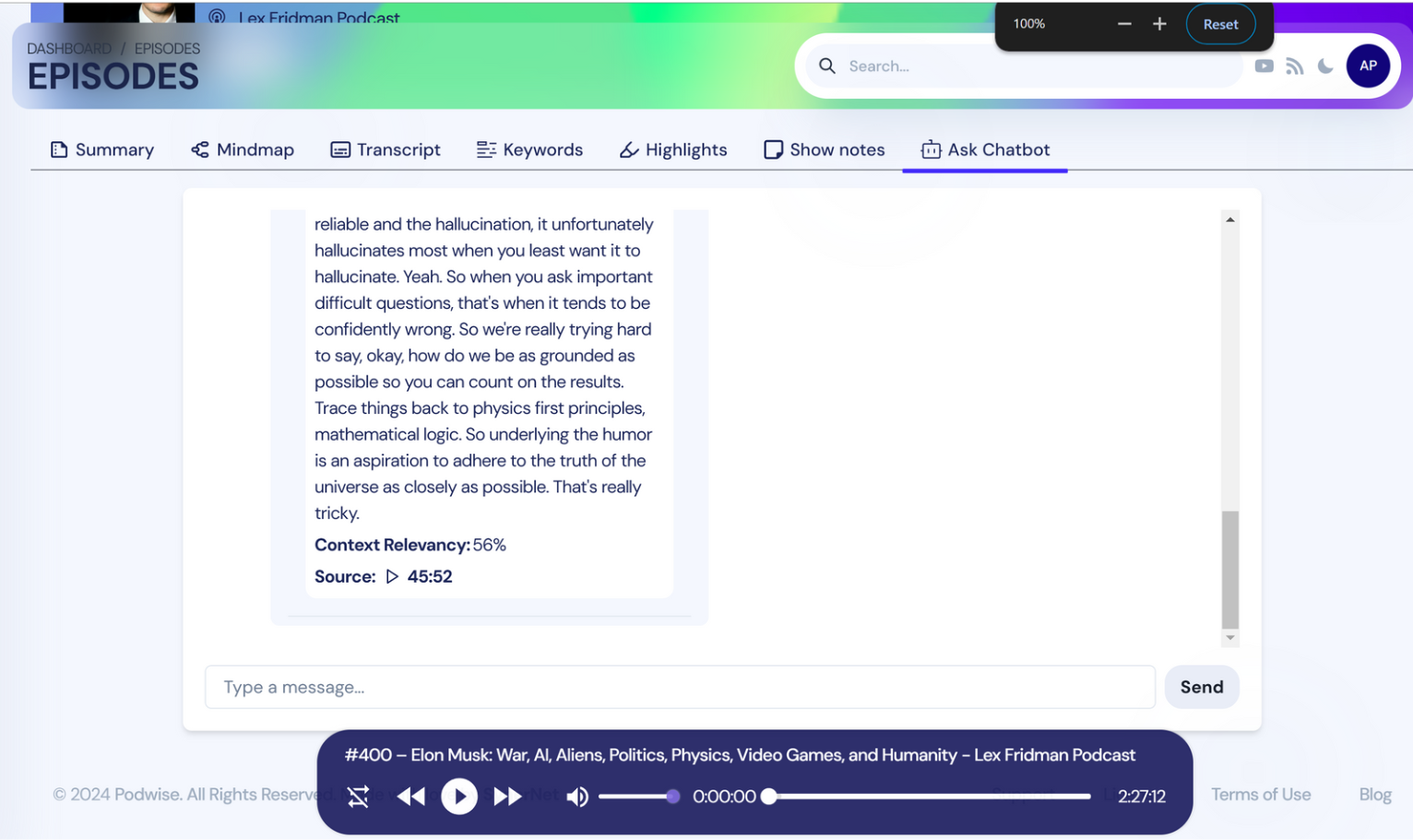Click the episode title in player
Viewport: 1413px width, 840px height.
coord(740,754)
